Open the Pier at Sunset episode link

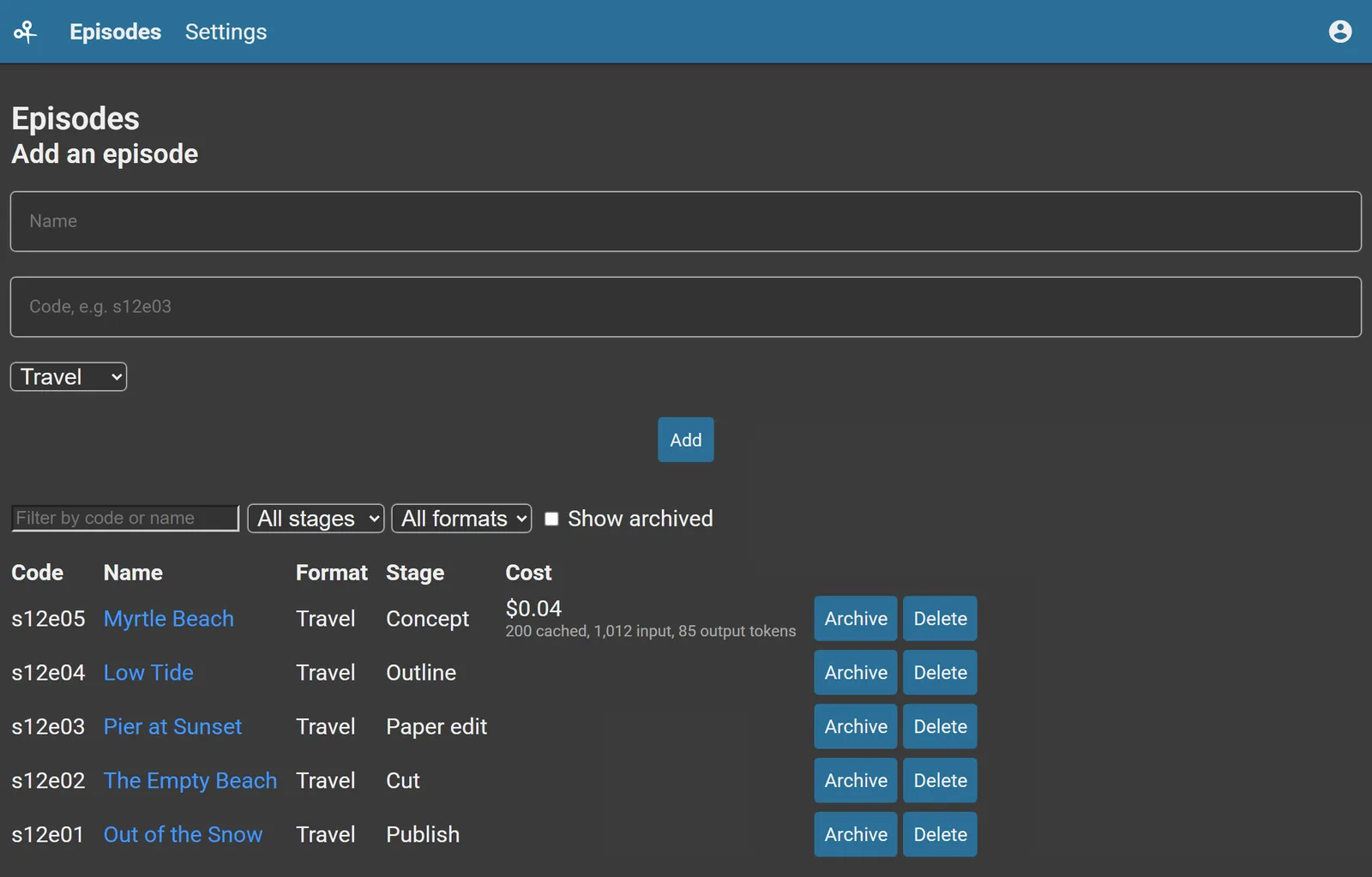tap(172, 726)
